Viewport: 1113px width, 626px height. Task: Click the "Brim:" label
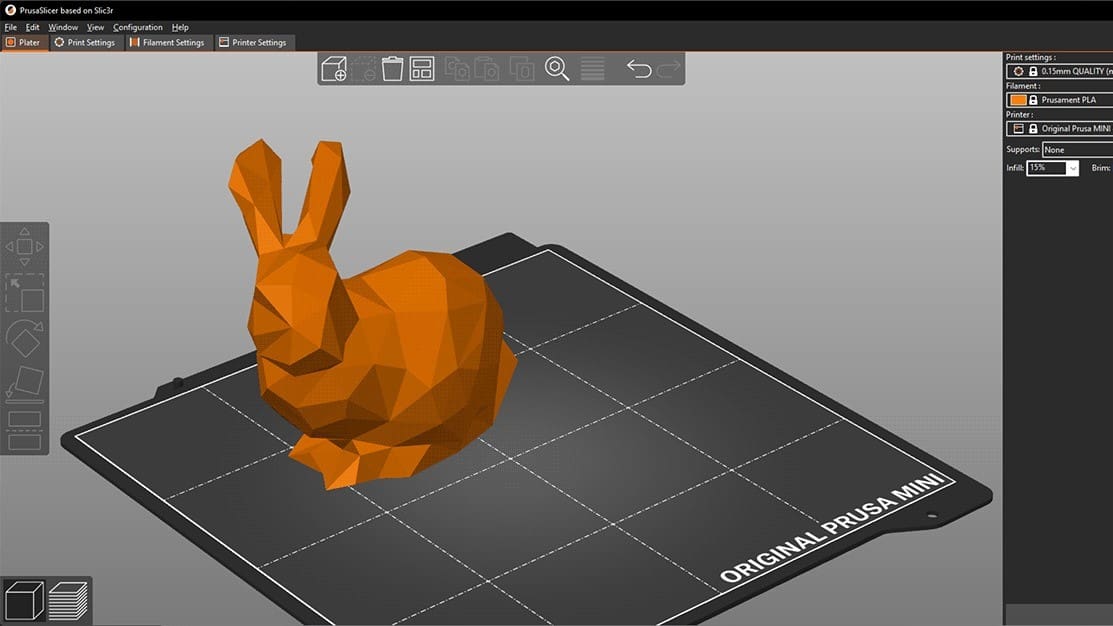(1101, 168)
